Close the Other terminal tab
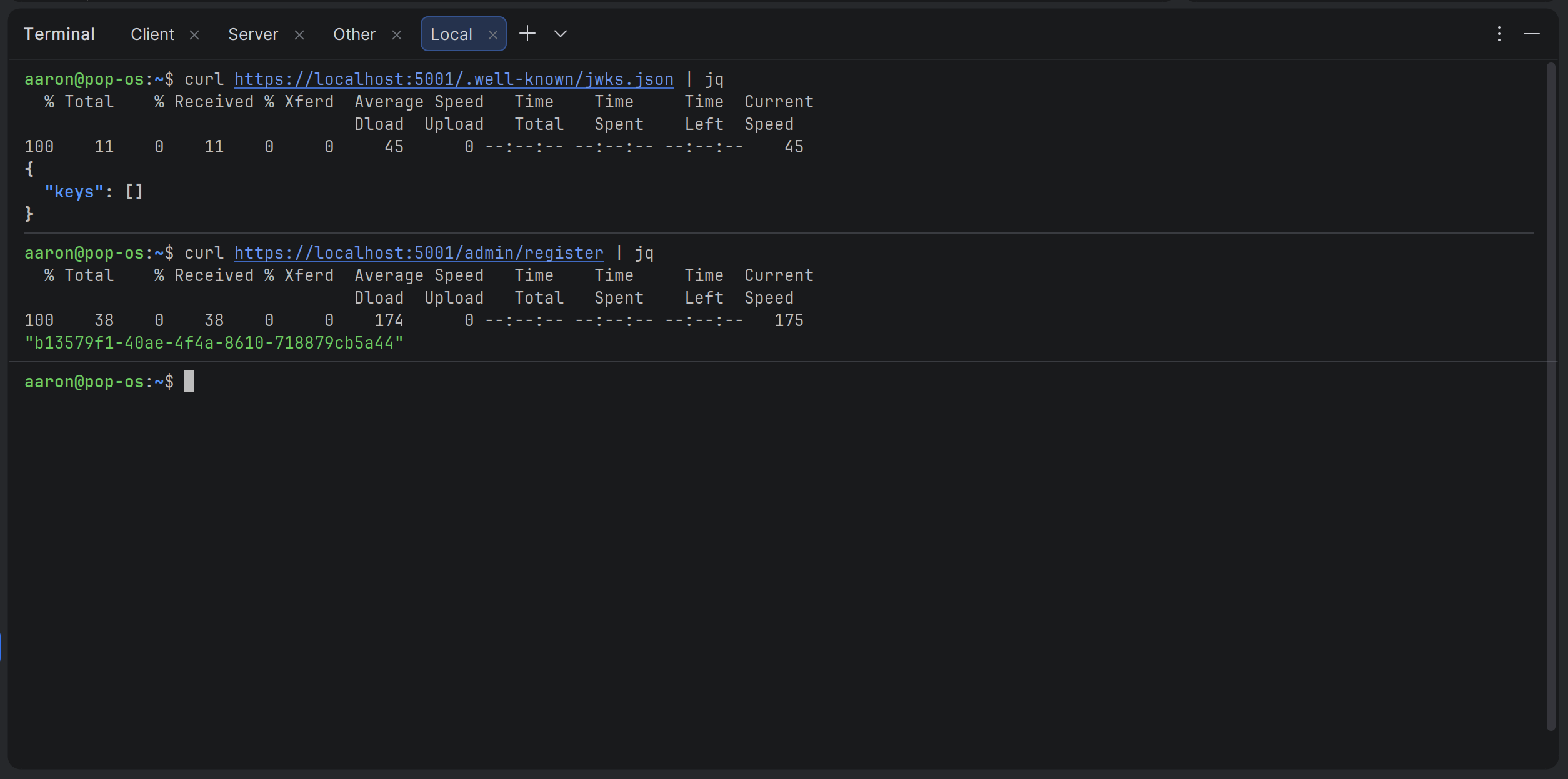The height and width of the screenshot is (779, 1568). click(x=397, y=35)
